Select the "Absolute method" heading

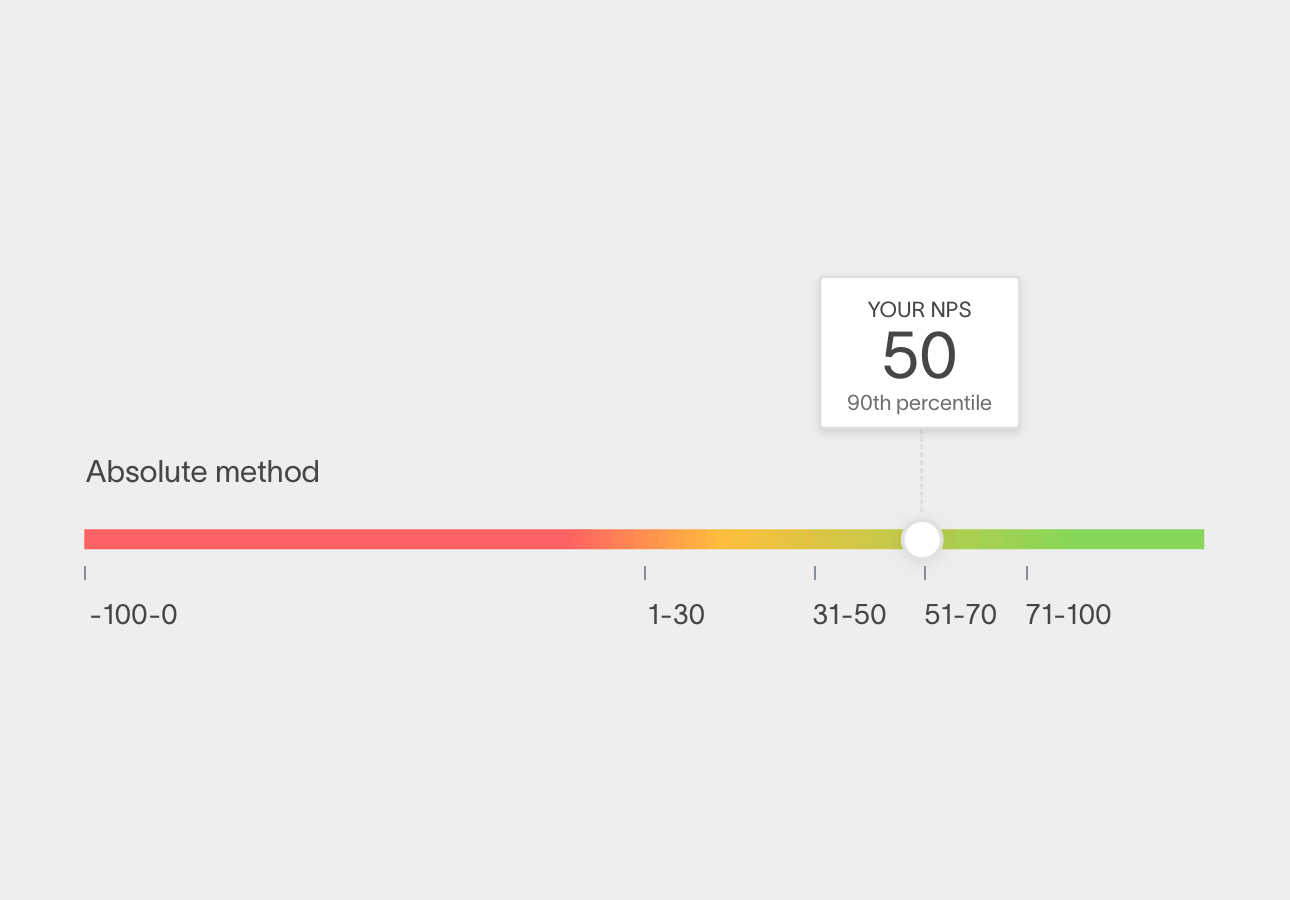tap(203, 472)
